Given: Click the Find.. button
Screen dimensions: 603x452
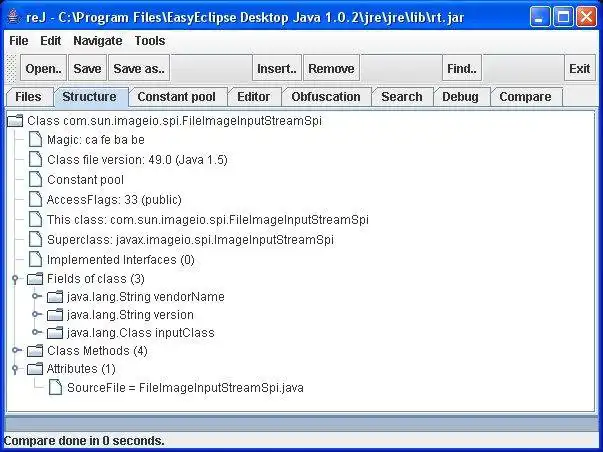Looking at the screenshot, I should [x=462, y=68].
